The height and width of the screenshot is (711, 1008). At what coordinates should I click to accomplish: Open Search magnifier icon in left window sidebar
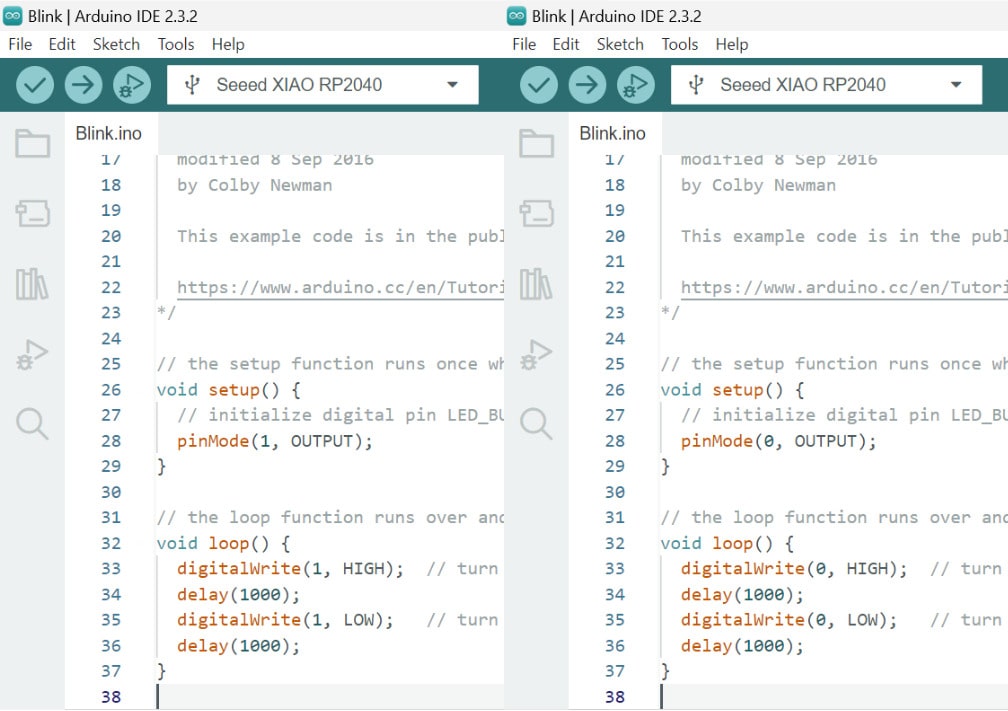coord(32,424)
